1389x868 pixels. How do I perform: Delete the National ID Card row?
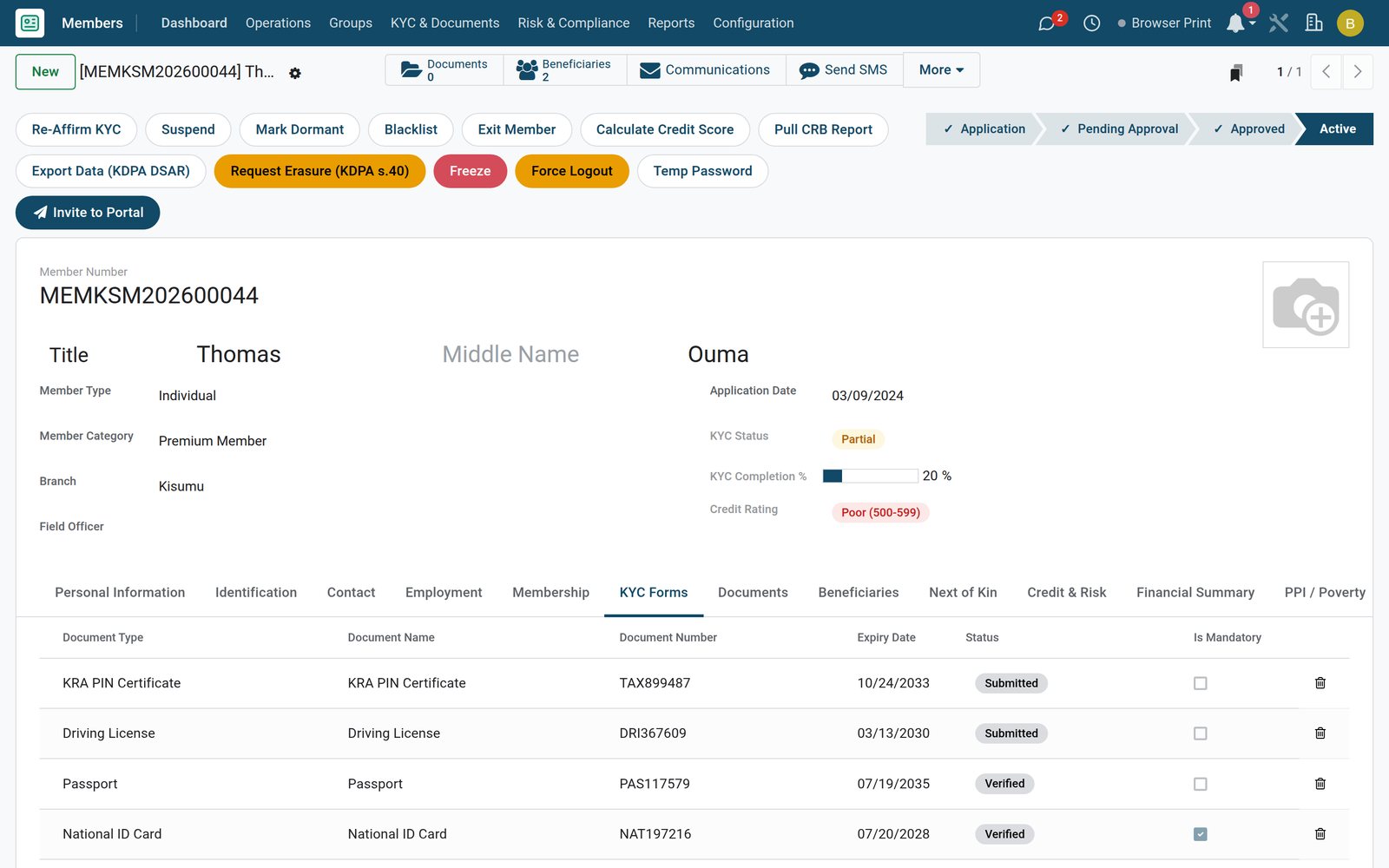(1320, 834)
